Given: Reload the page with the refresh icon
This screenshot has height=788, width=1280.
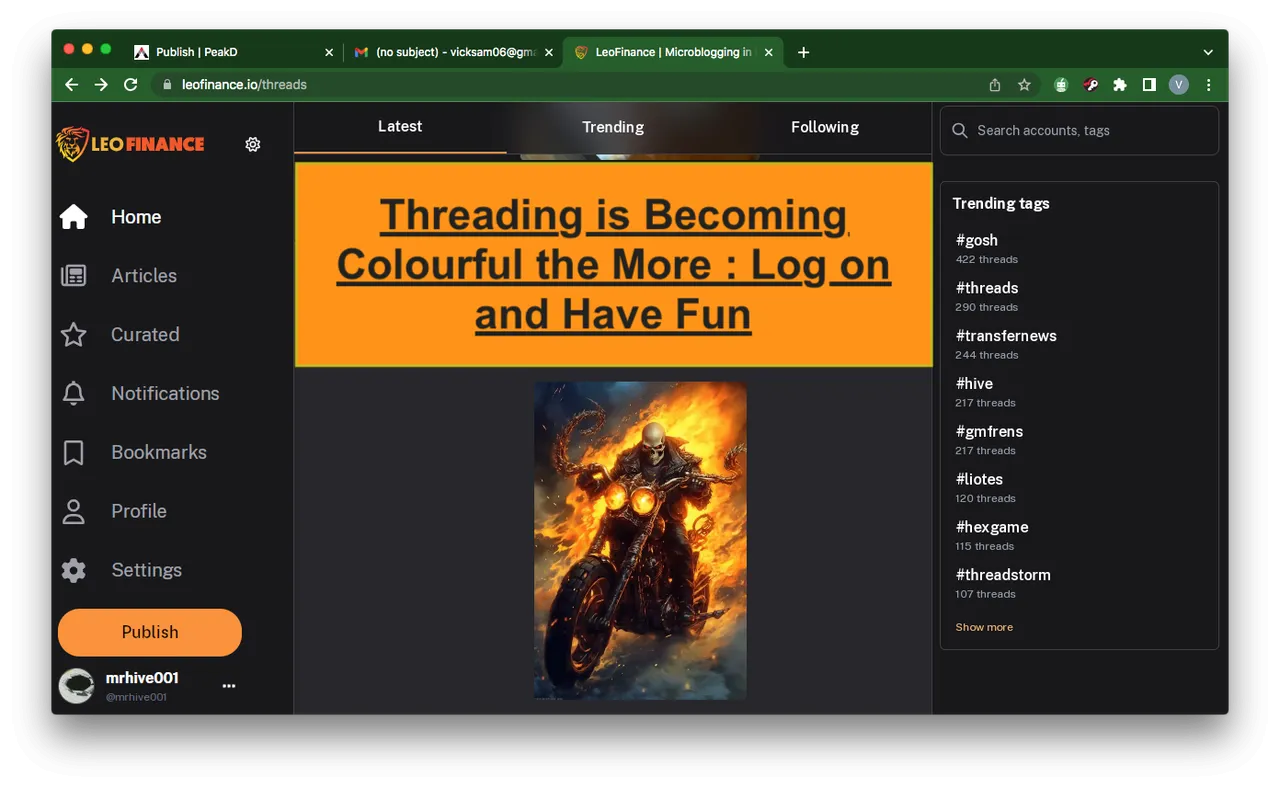Looking at the screenshot, I should pyautogui.click(x=130, y=85).
